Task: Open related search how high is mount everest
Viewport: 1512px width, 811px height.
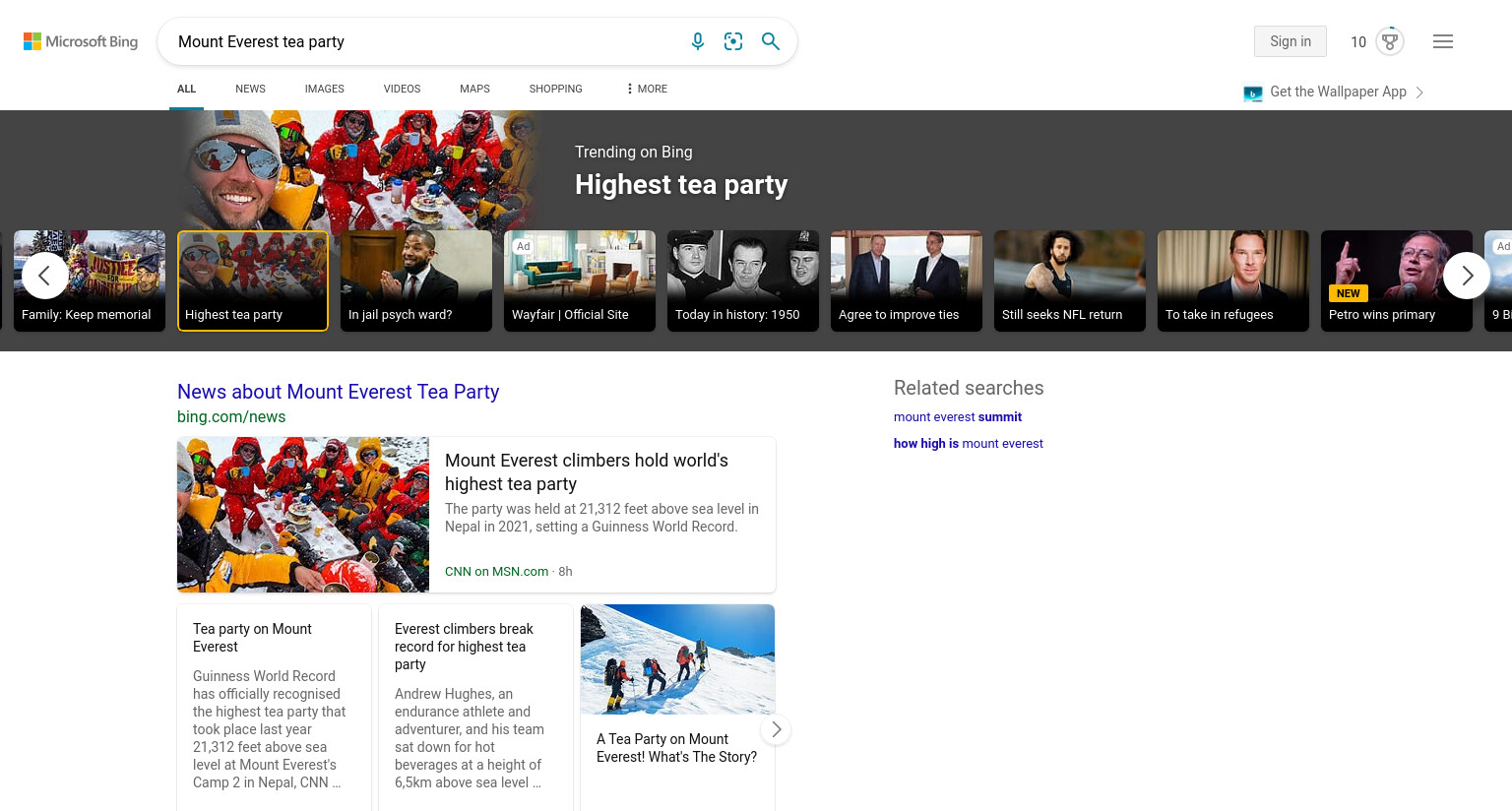Action: click(969, 443)
